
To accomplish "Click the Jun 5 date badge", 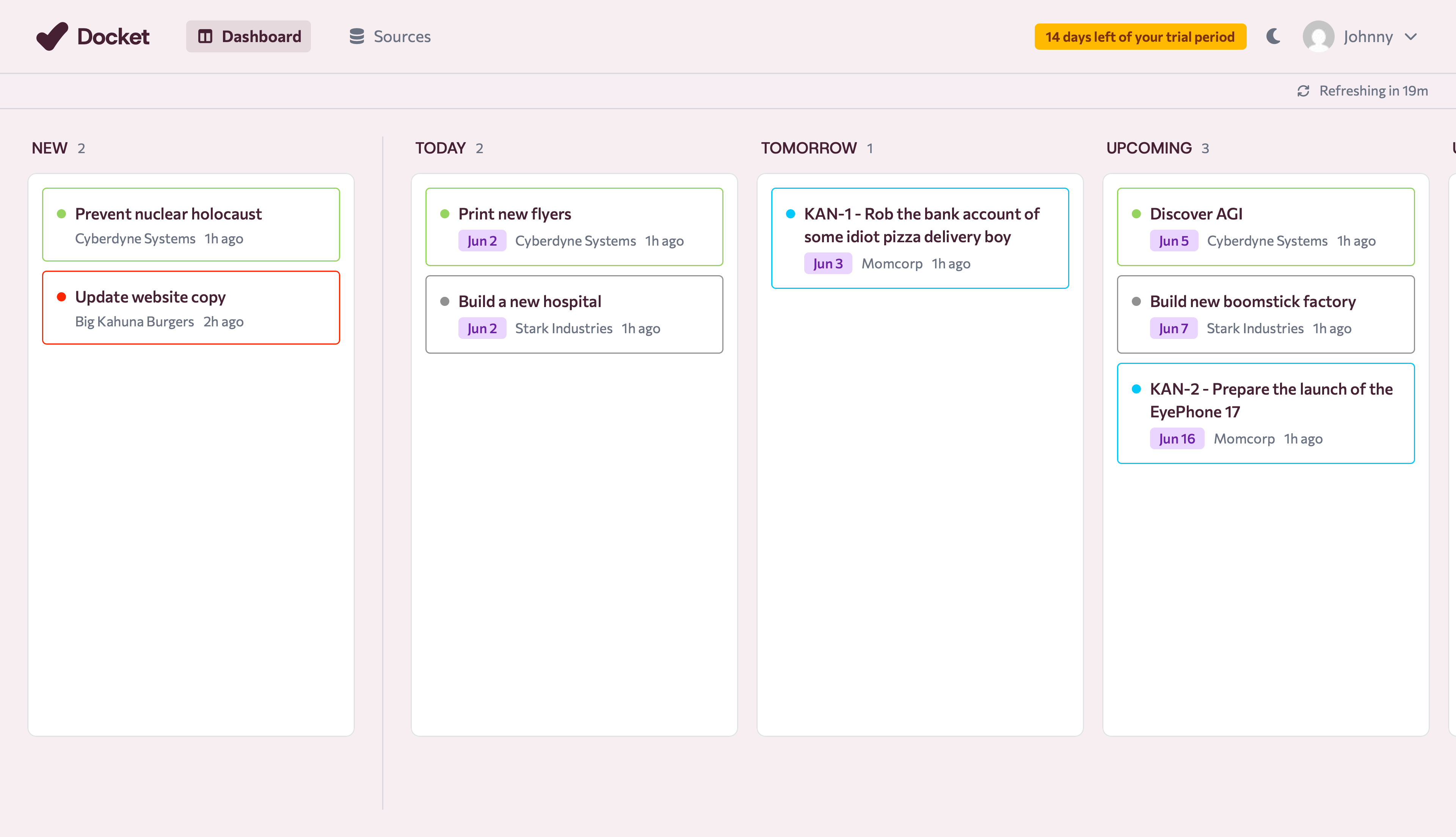I will click(1174, 241).
